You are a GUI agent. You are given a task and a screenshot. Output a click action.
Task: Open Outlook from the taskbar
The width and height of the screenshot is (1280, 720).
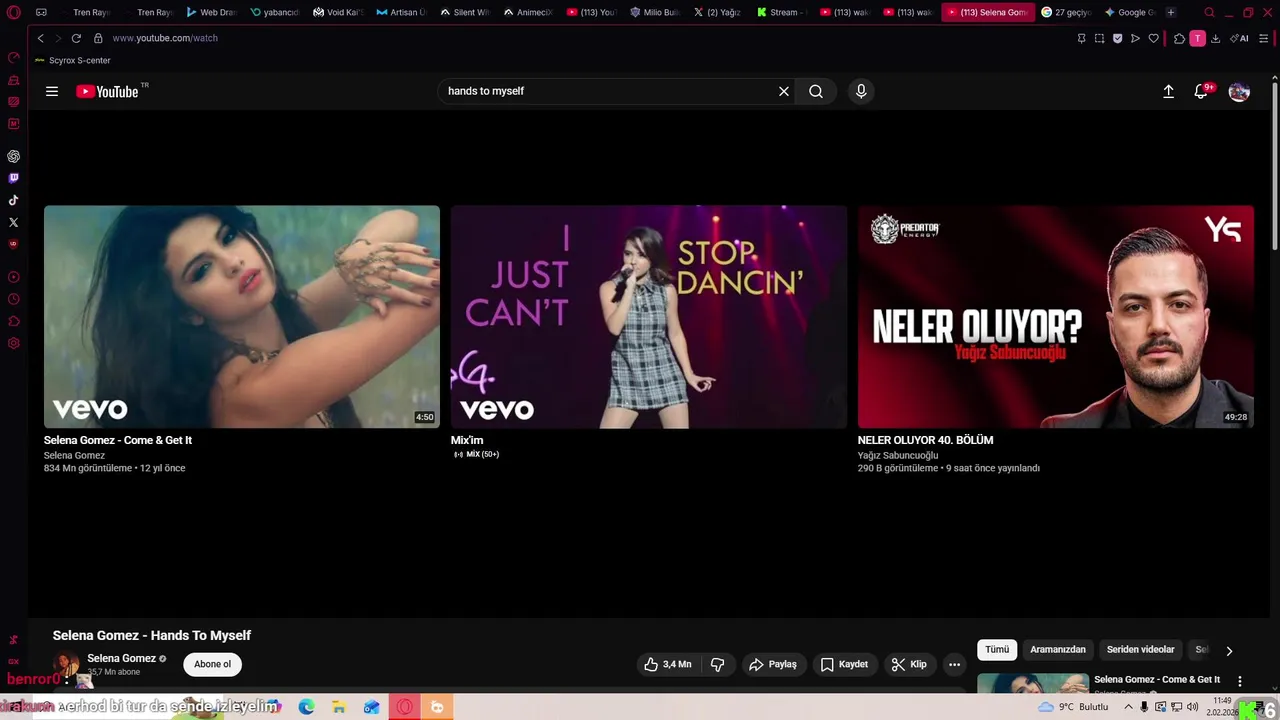point(372,707)
